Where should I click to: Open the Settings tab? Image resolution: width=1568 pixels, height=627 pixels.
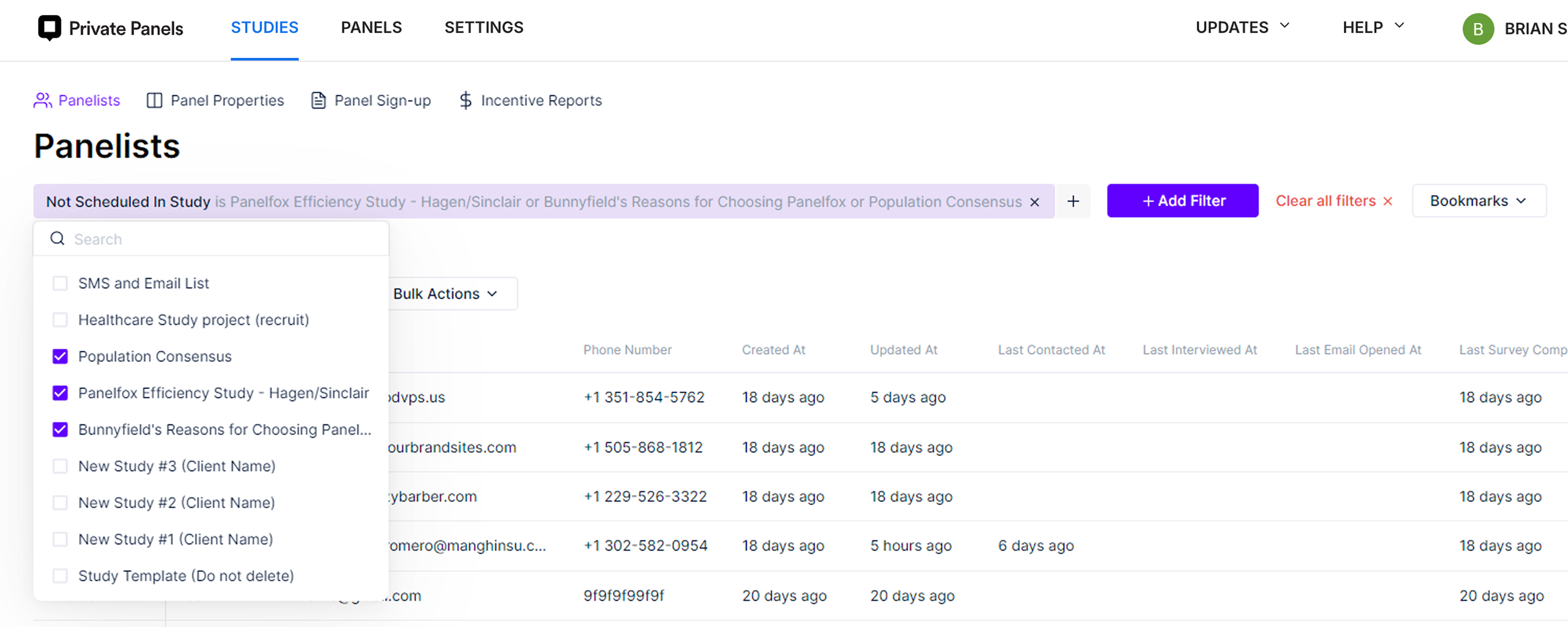pyautogui.click(x=484, y=27)
